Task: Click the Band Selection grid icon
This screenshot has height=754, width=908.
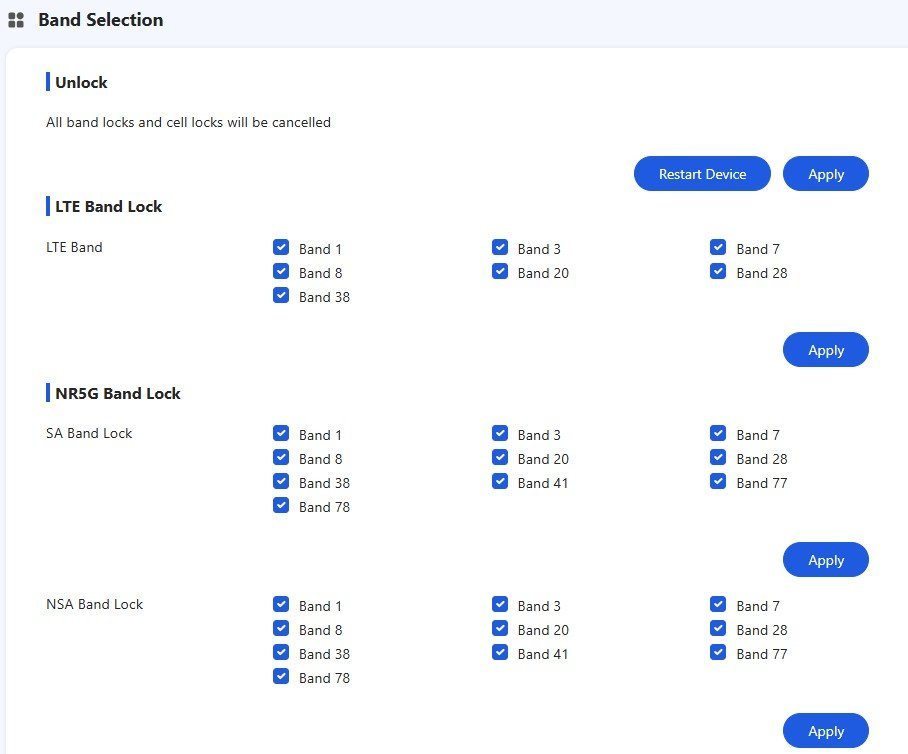Action: (16, 20)
